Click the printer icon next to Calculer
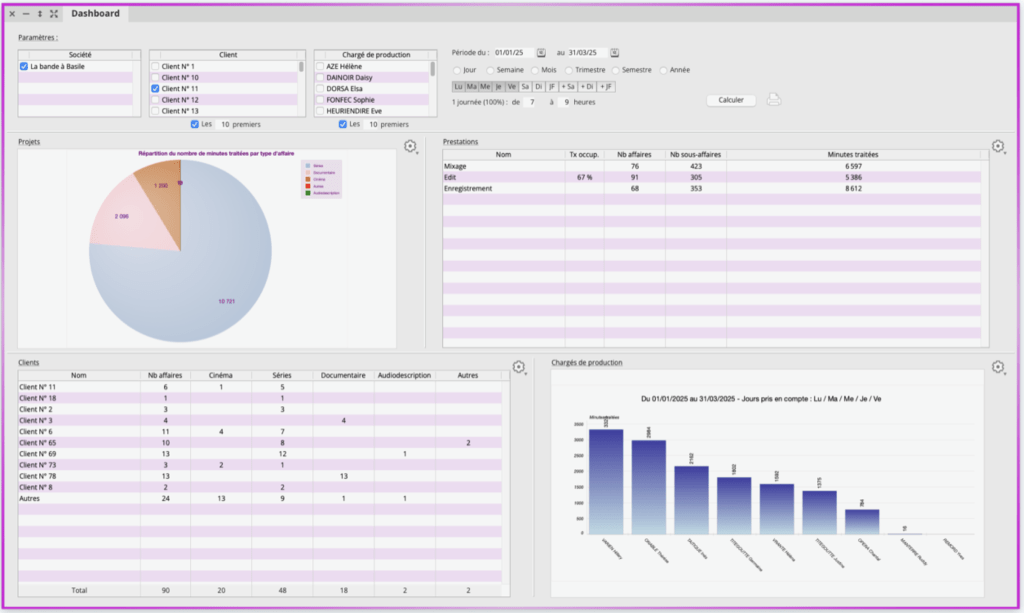The image size is (1024, 613). [773, 99]
